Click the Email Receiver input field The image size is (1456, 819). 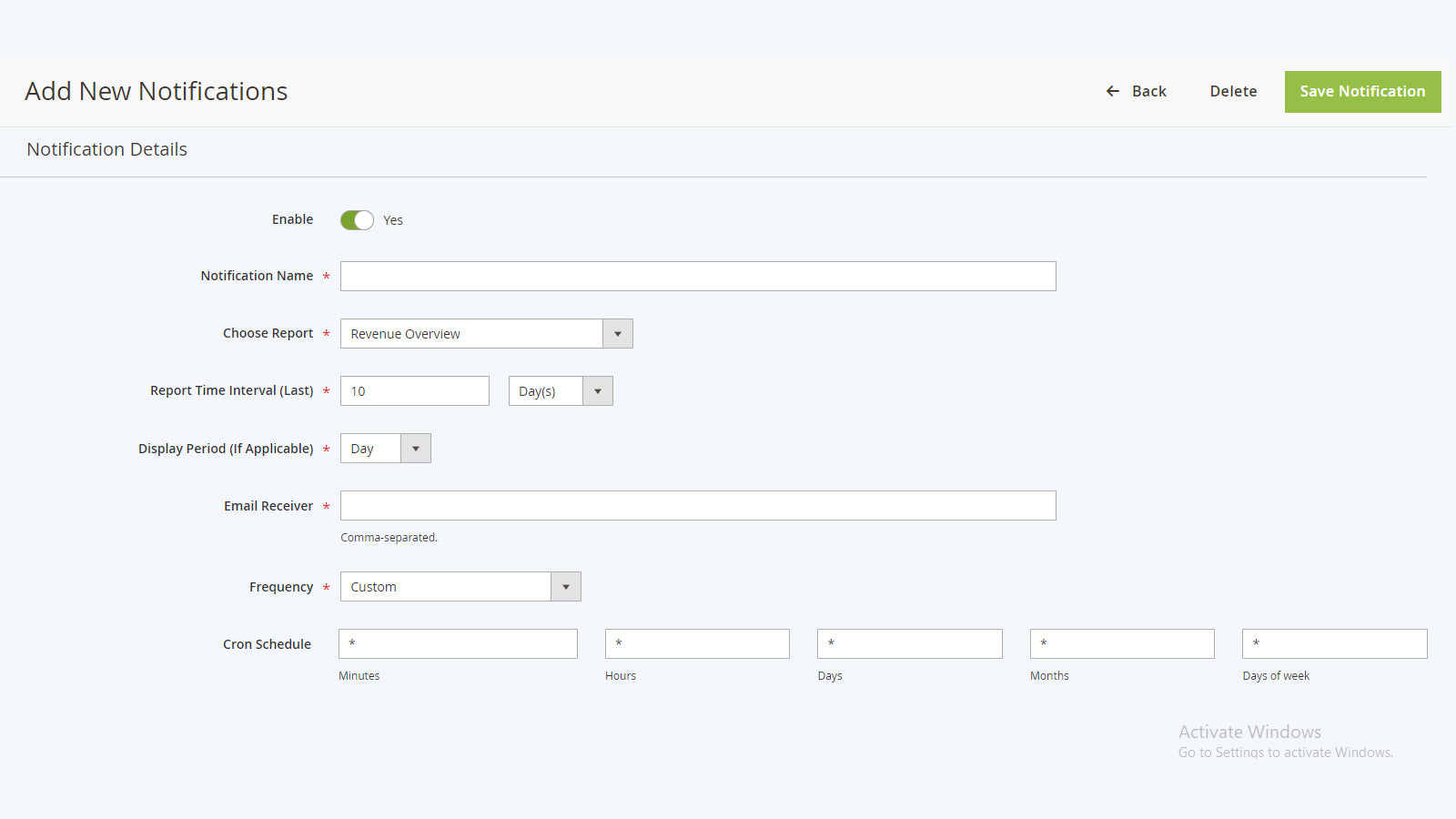coord(698,506)
